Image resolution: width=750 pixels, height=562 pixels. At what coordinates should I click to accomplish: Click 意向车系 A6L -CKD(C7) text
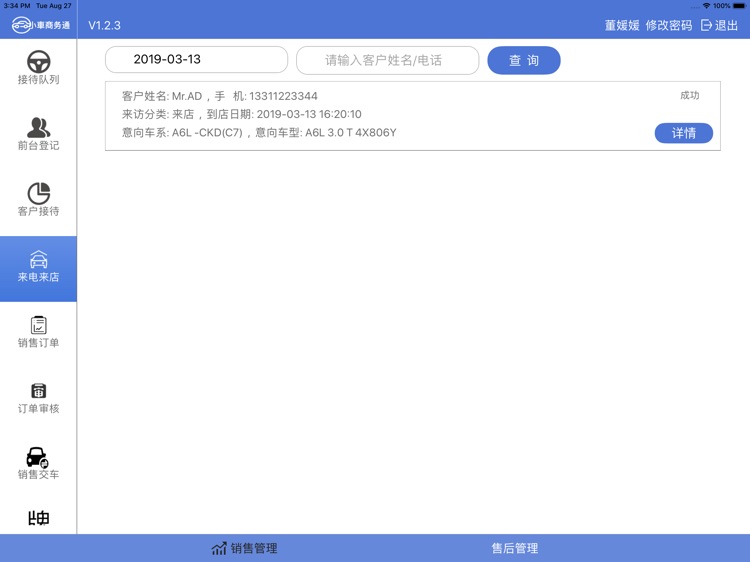[182, 132]
